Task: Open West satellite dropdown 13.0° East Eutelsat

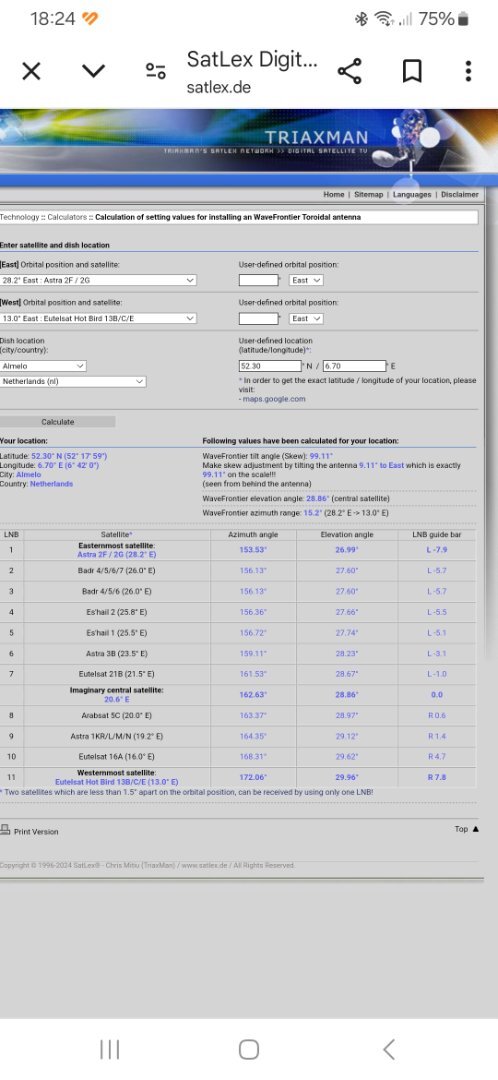Action: point(98,318)
